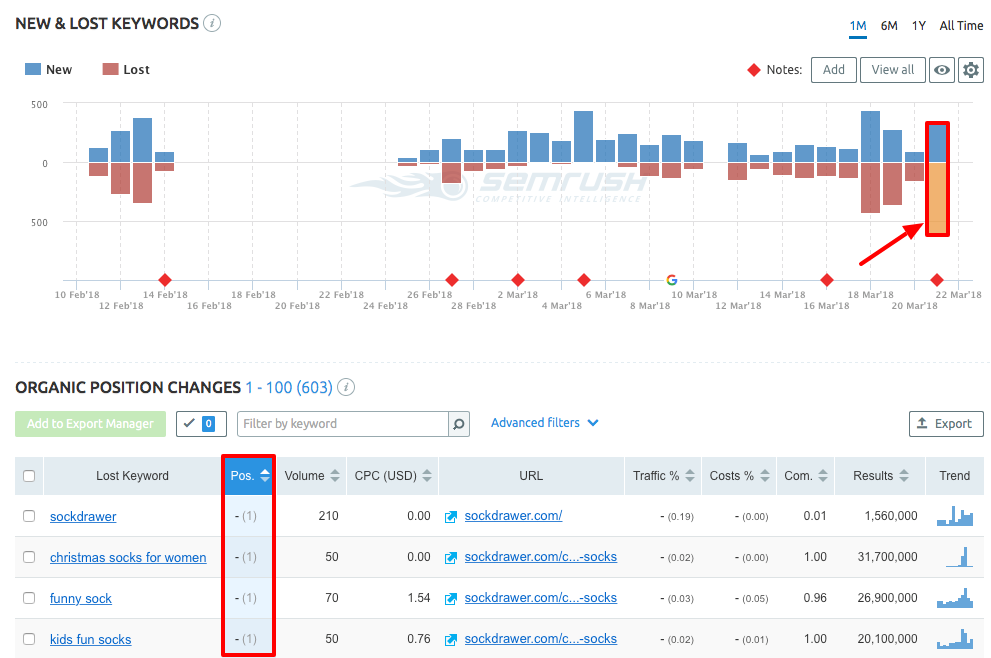
Task: Click the Lost Keyword column header
Action: 132,476
